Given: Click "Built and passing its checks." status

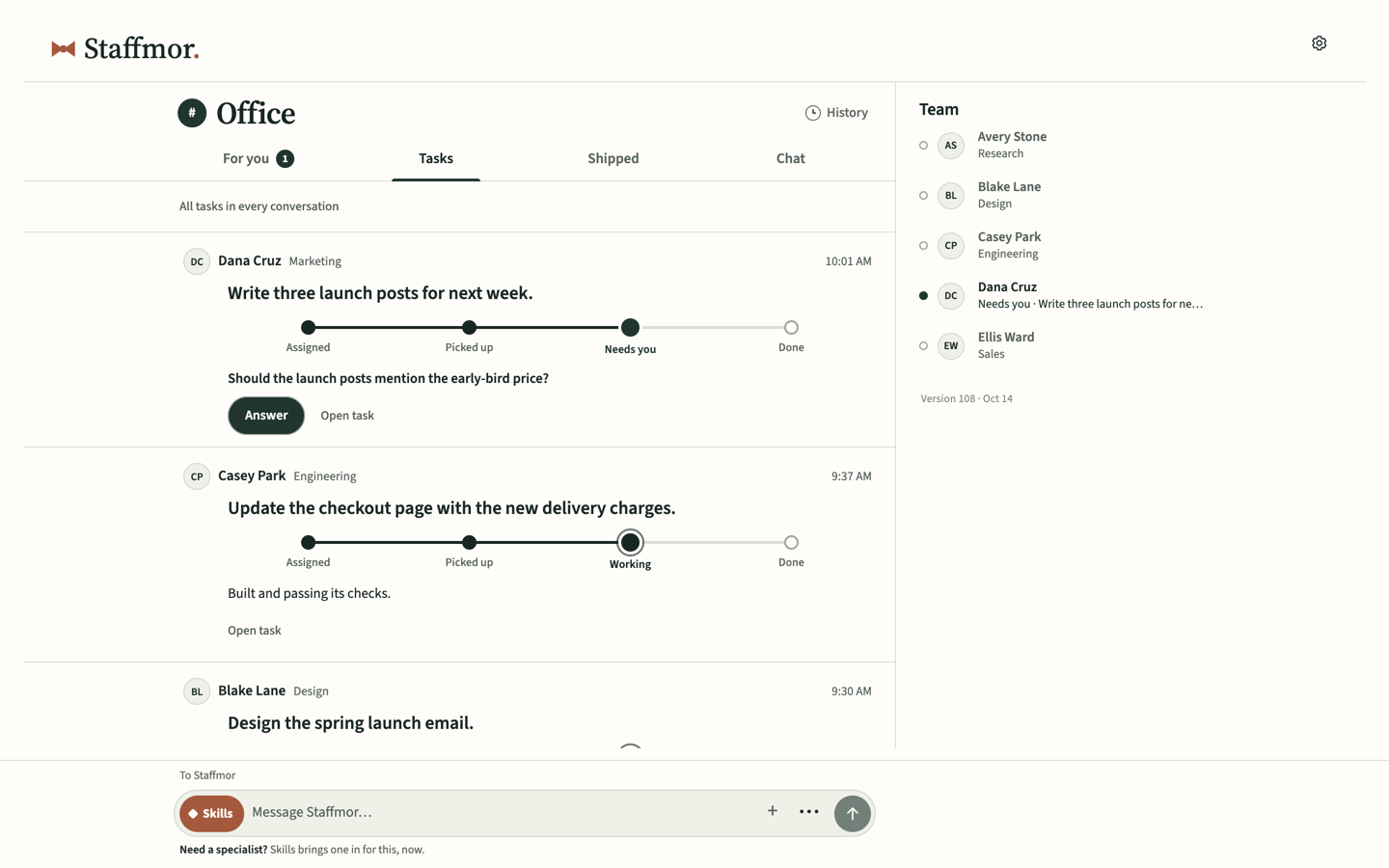Looking at the screenshot, I should click(x=309, y=593).
